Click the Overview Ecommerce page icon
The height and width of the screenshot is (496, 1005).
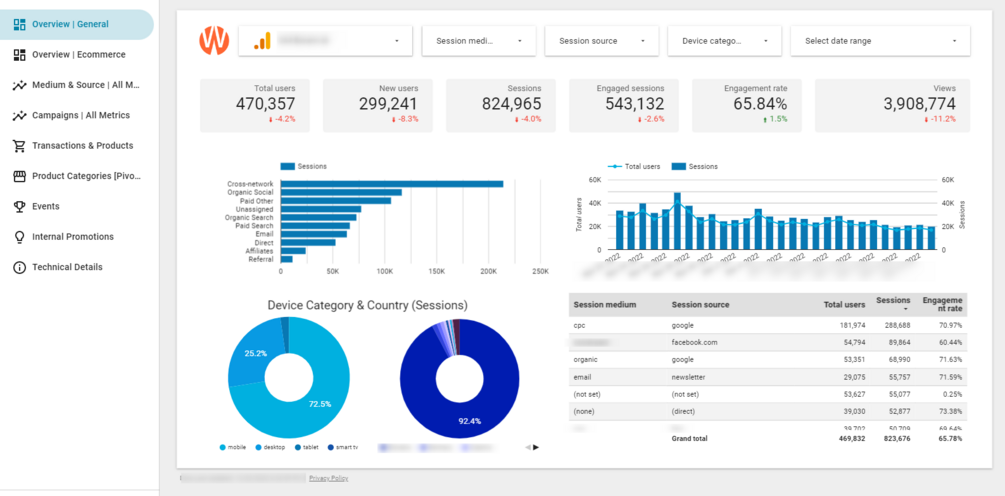[x=19, y=54]
